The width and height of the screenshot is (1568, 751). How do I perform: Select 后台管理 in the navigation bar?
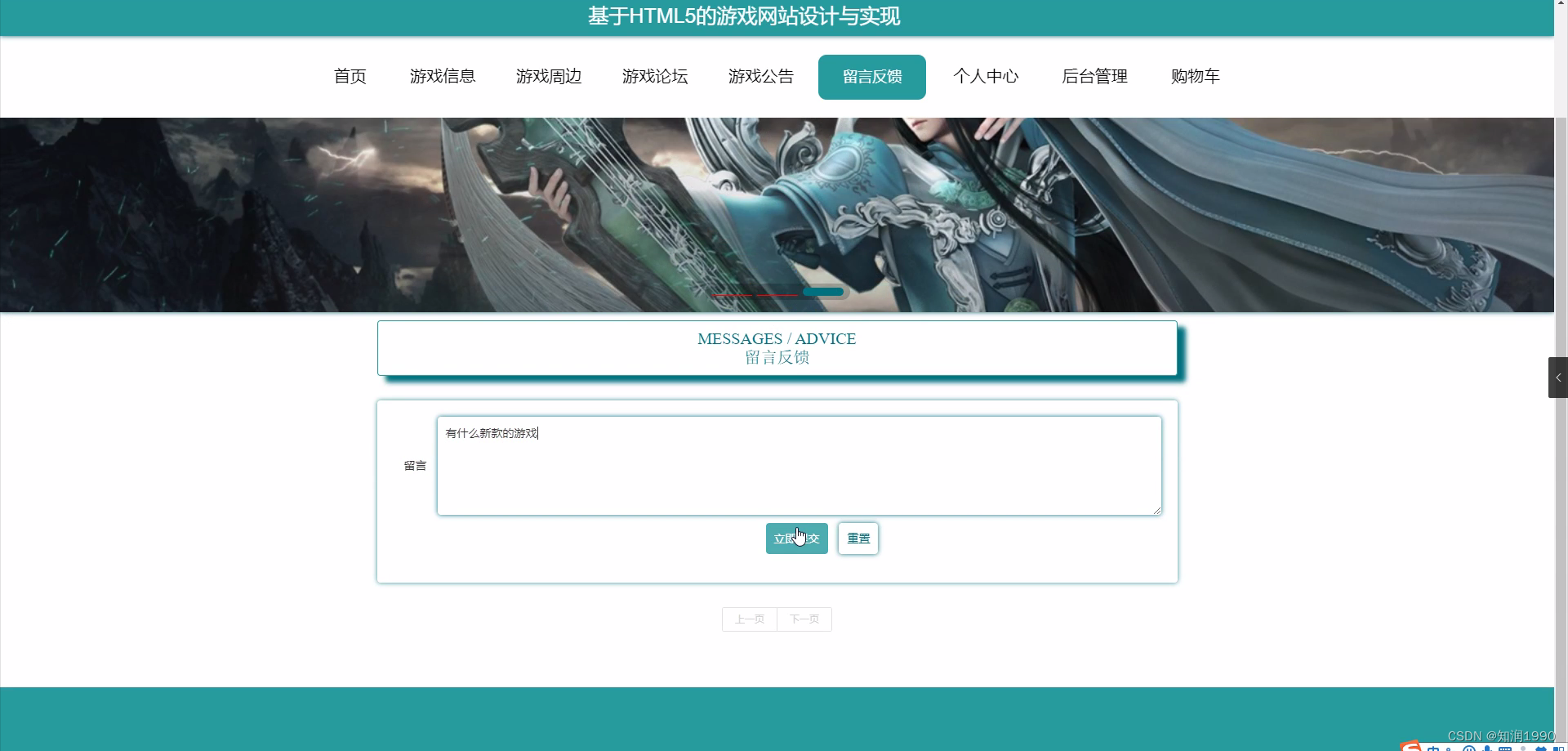pyautogui.click(x=1094, y=76)
